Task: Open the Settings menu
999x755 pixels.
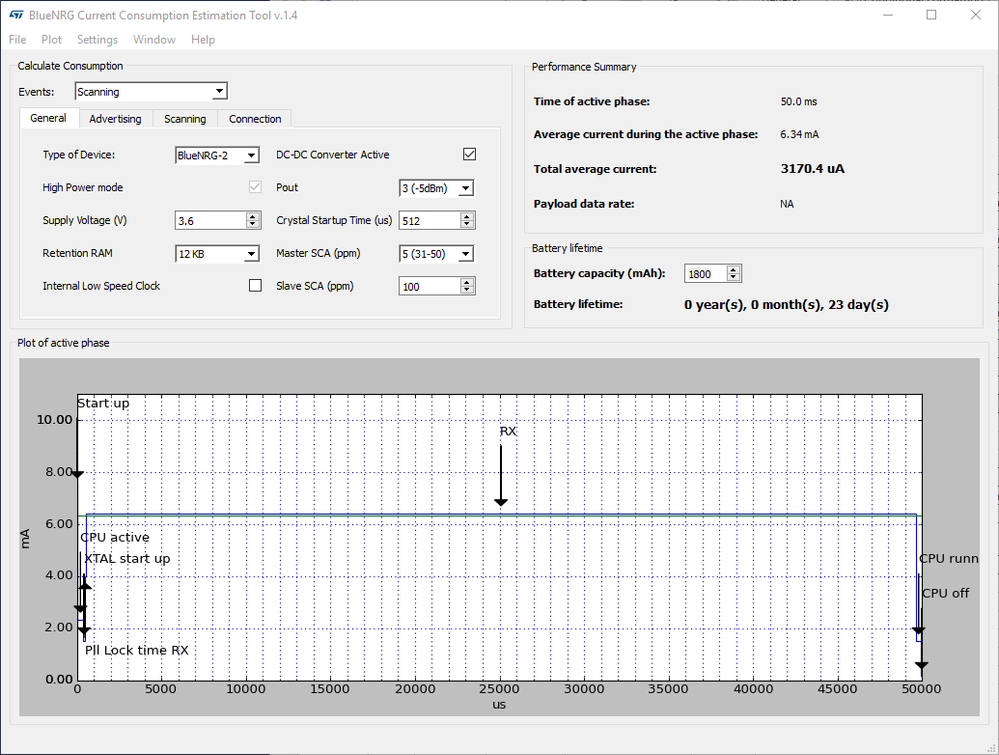Action: pos(97,40)
